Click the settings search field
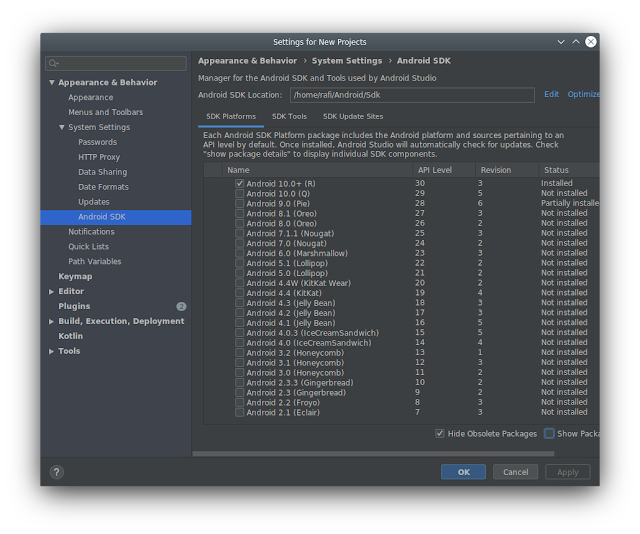The width and height of the screenshot is (640, 534). point(116,63)
